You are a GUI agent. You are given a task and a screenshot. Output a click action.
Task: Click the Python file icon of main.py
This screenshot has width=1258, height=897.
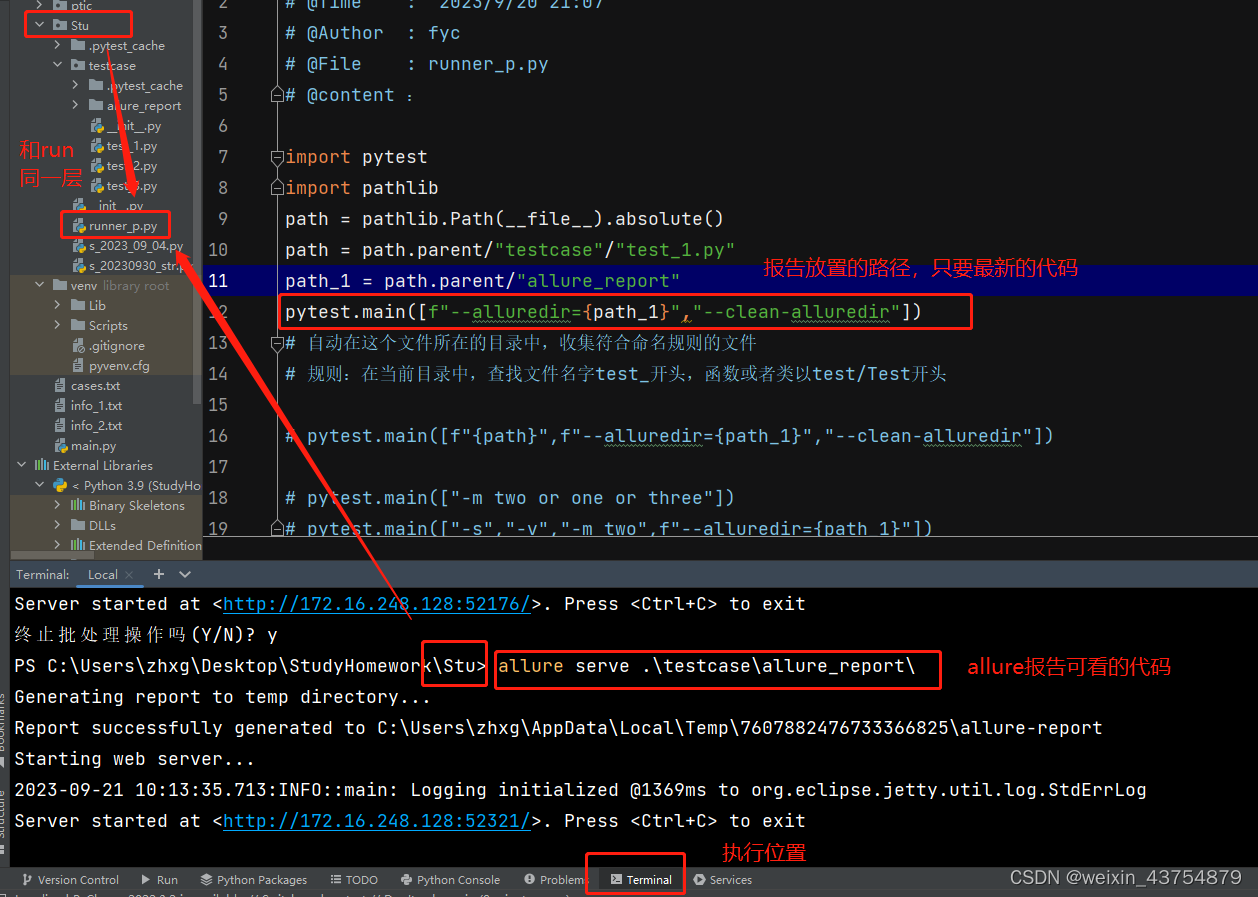click(61, 445)
